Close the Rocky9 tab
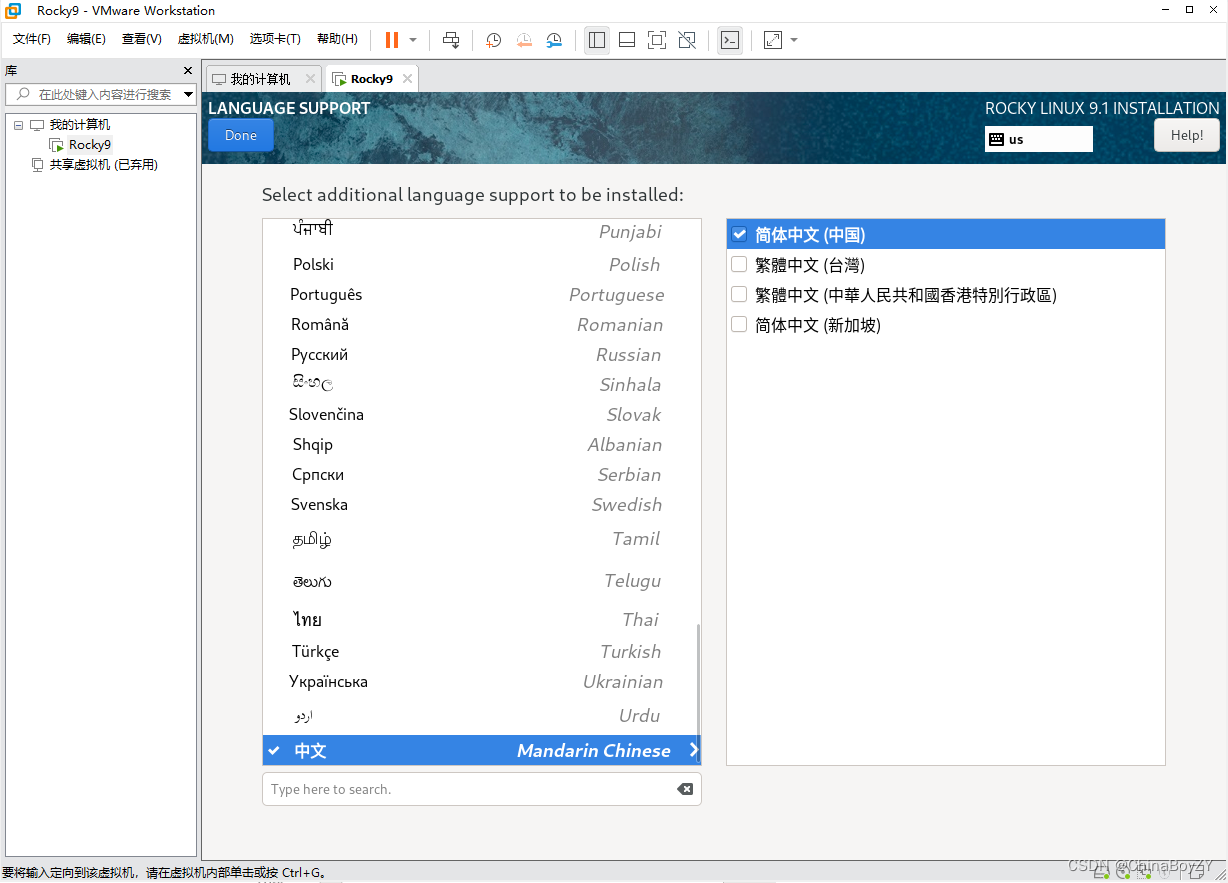Screen dimensions: 1228x883 (405, 79)
